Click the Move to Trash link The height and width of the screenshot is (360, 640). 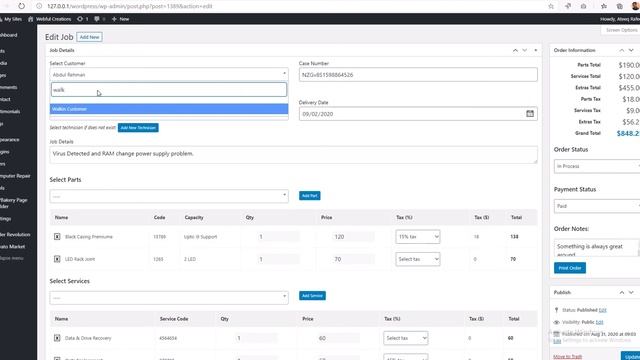[x=567, y=356]
